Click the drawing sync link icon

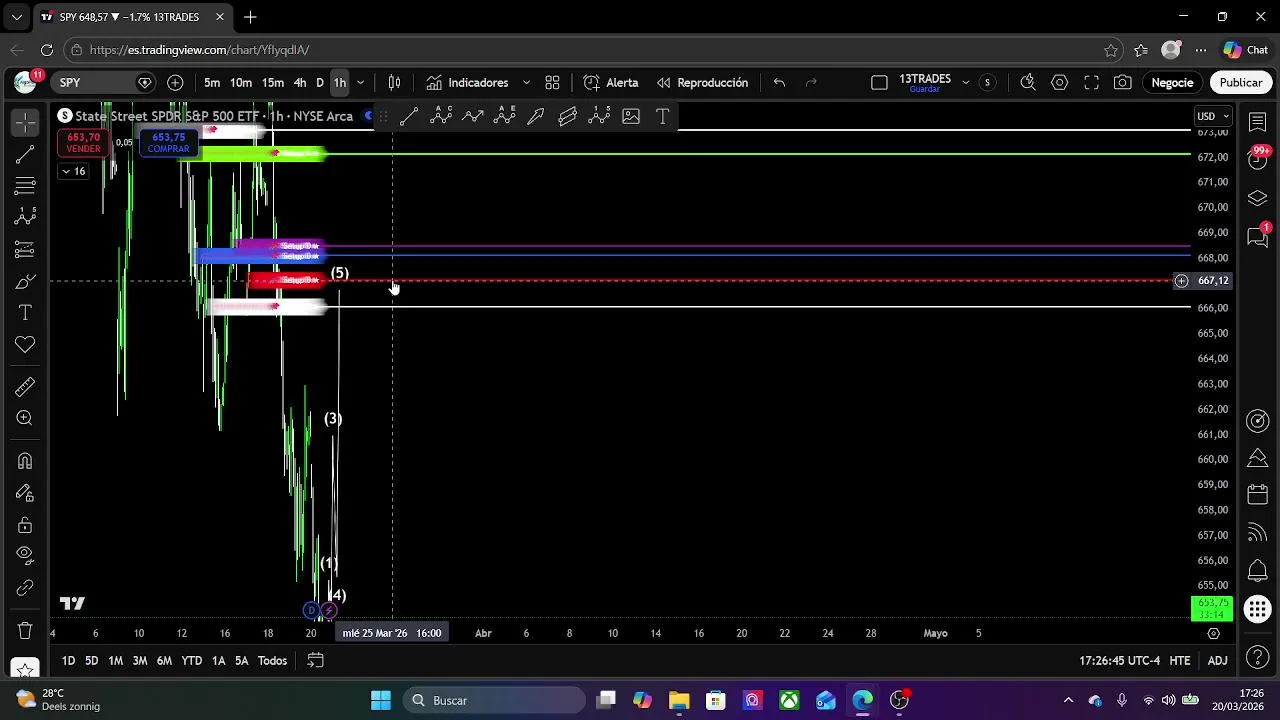point(25,588)
